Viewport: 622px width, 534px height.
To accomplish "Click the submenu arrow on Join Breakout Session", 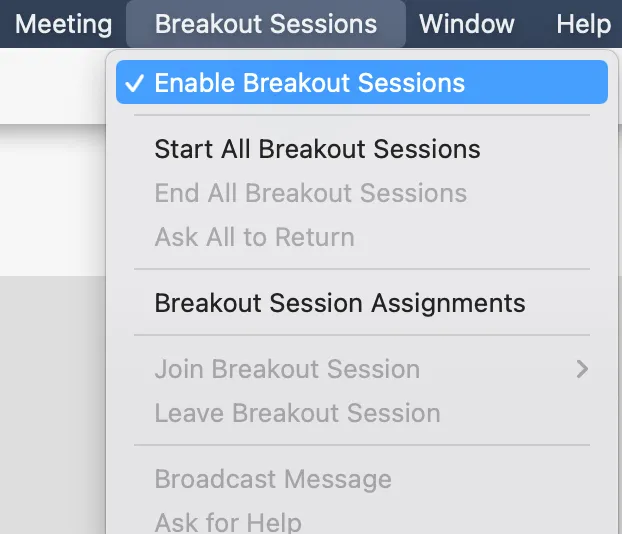I will pyautogui.click(x=583, y=369).
